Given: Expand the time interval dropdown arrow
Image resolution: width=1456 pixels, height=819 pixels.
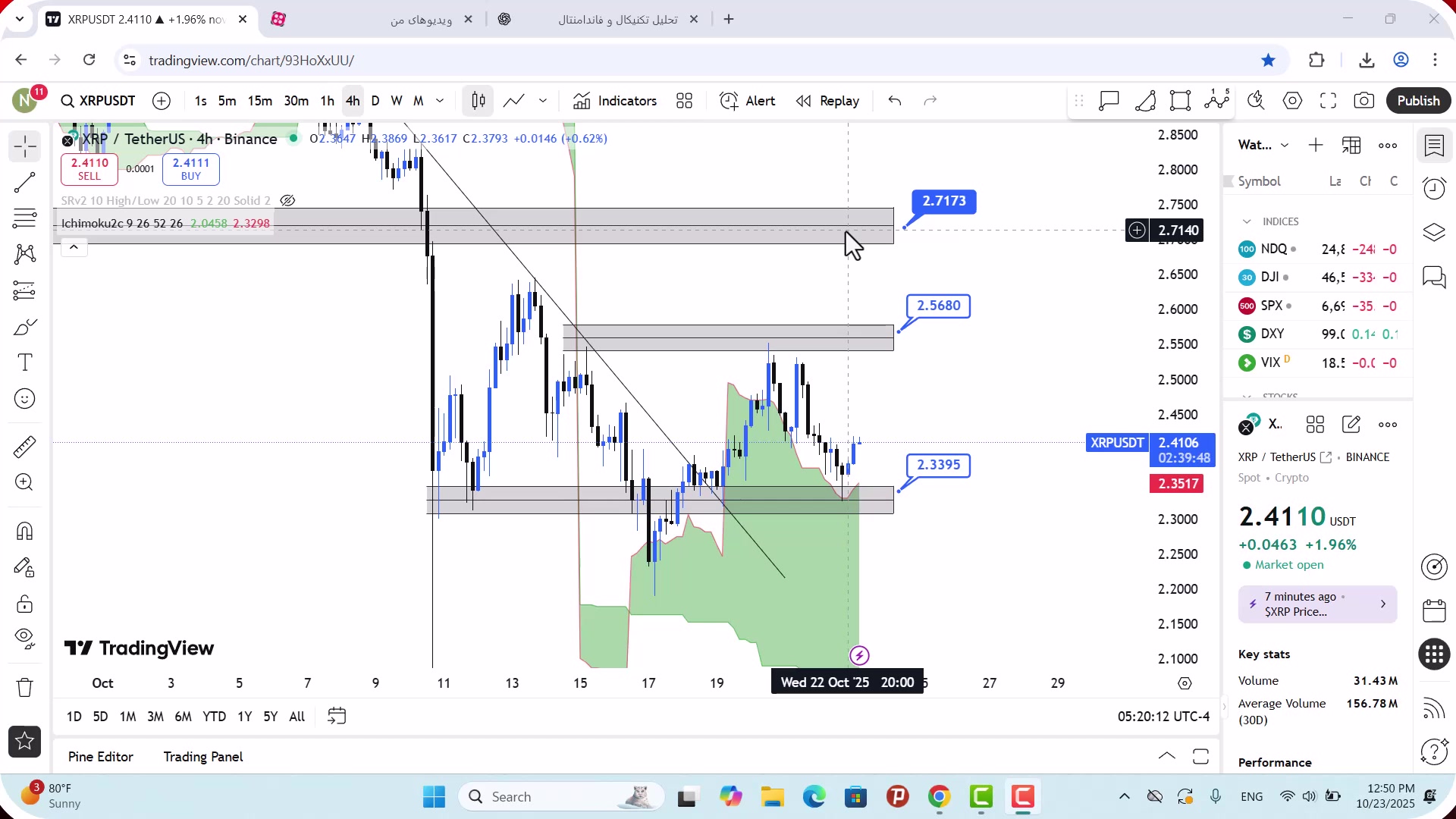Looking at the screenshot, I should 440,101.
